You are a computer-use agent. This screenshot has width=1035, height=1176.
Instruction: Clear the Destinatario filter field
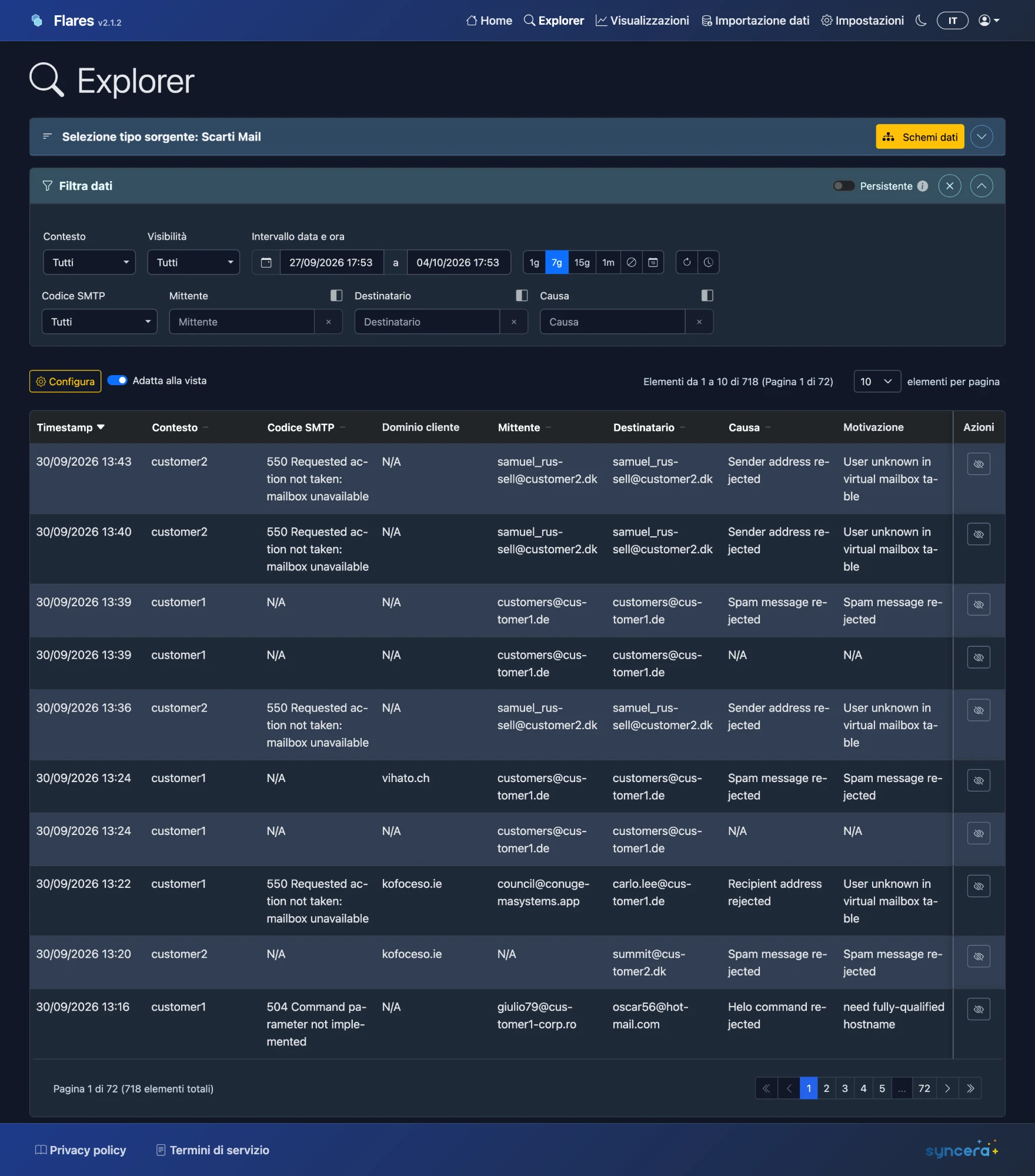(x=514, y=322)
